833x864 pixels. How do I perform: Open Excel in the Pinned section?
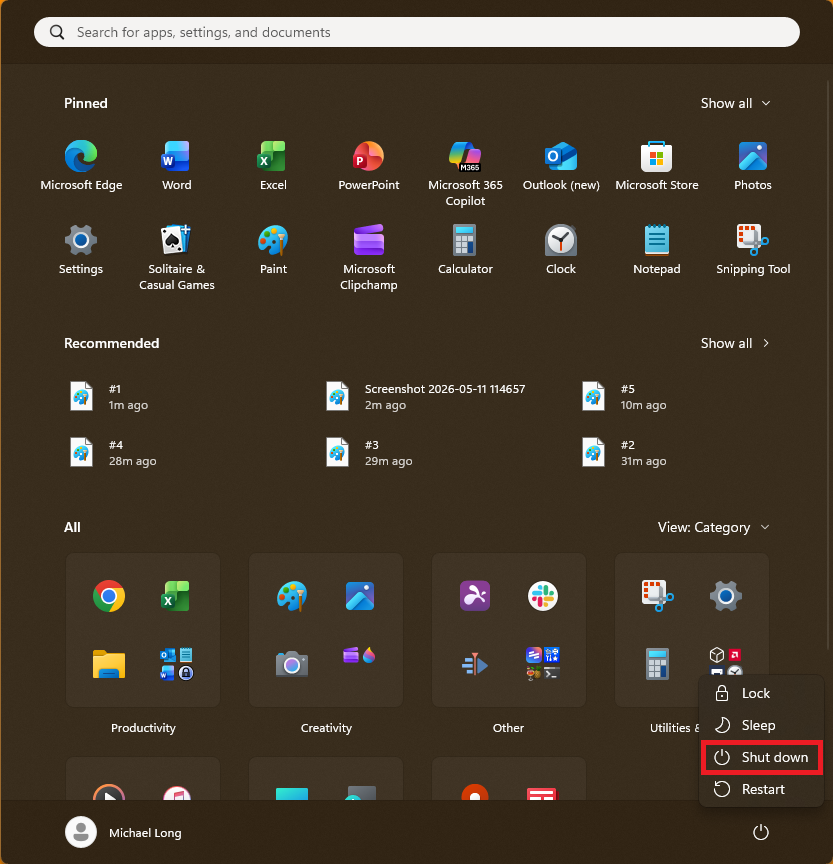pyautogui.click(x=273, y=166)
